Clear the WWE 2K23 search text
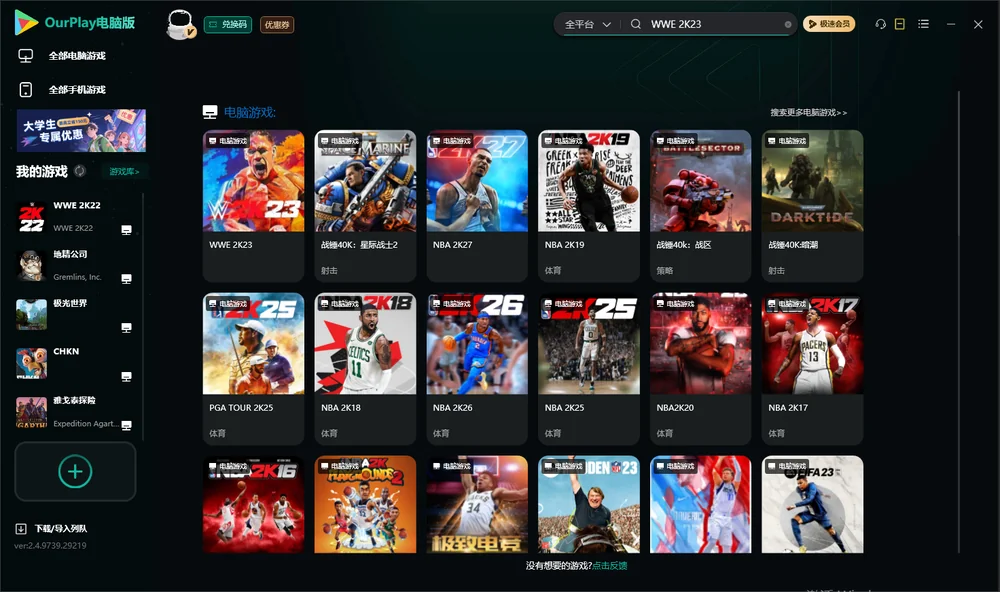1000x592 pixels. [x=788, y=25]
